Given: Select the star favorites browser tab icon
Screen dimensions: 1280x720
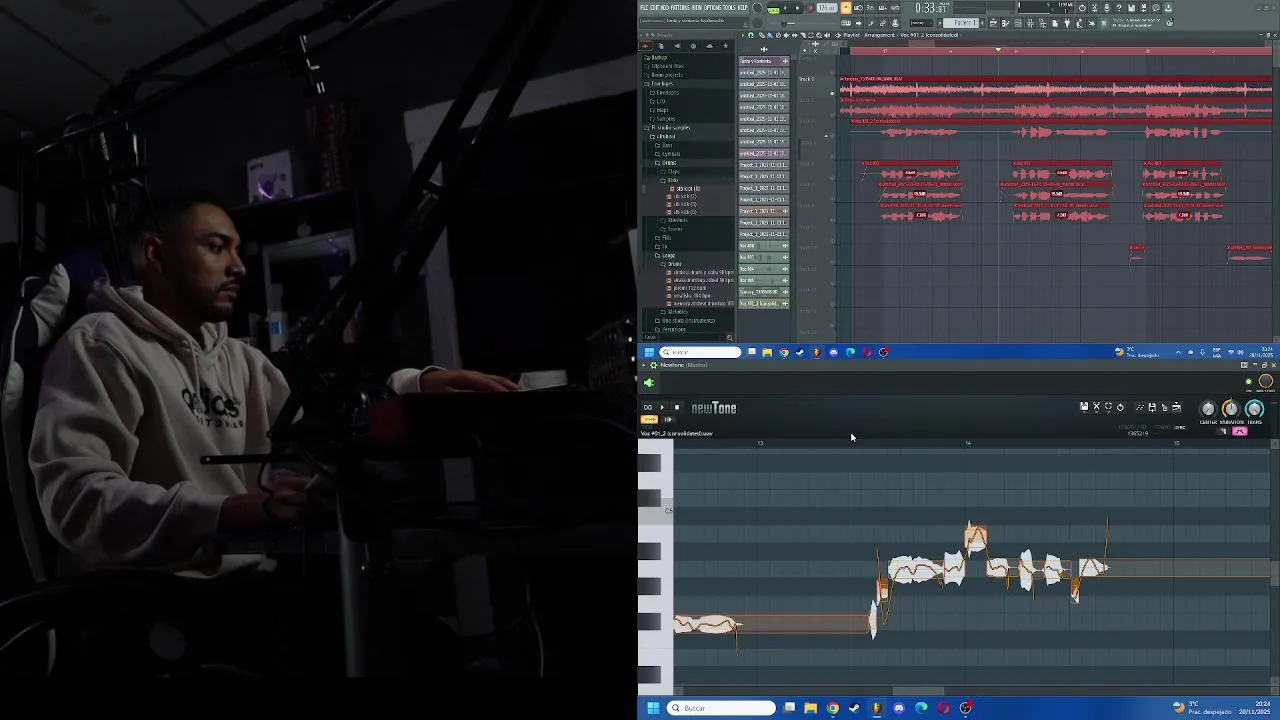Looking at the screenshot, I should click(x=725, y=46).
